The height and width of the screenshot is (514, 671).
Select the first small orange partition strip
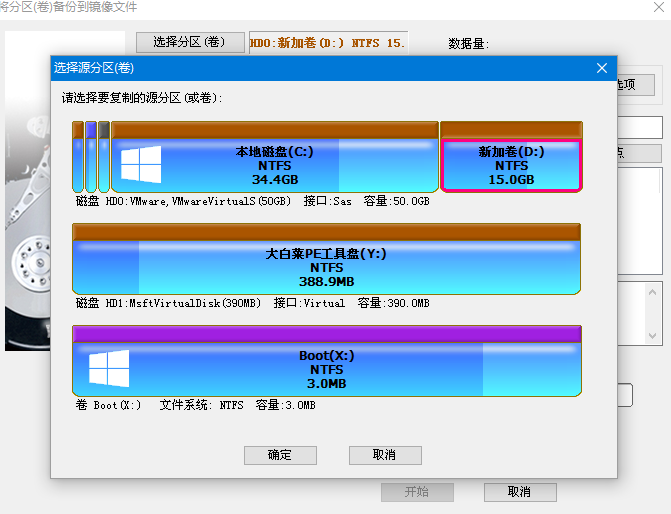click(78, 157)
